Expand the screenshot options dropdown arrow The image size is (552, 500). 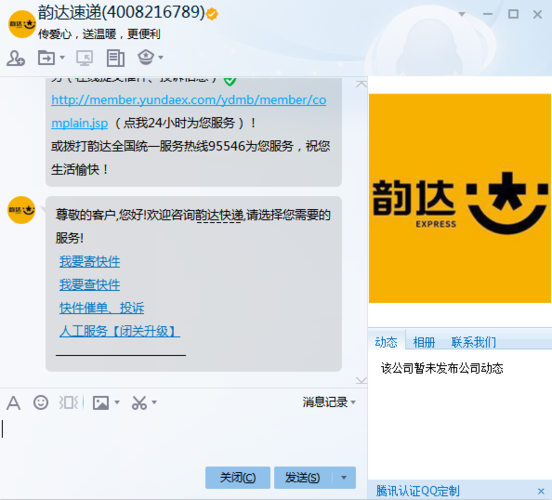[154, 402]
